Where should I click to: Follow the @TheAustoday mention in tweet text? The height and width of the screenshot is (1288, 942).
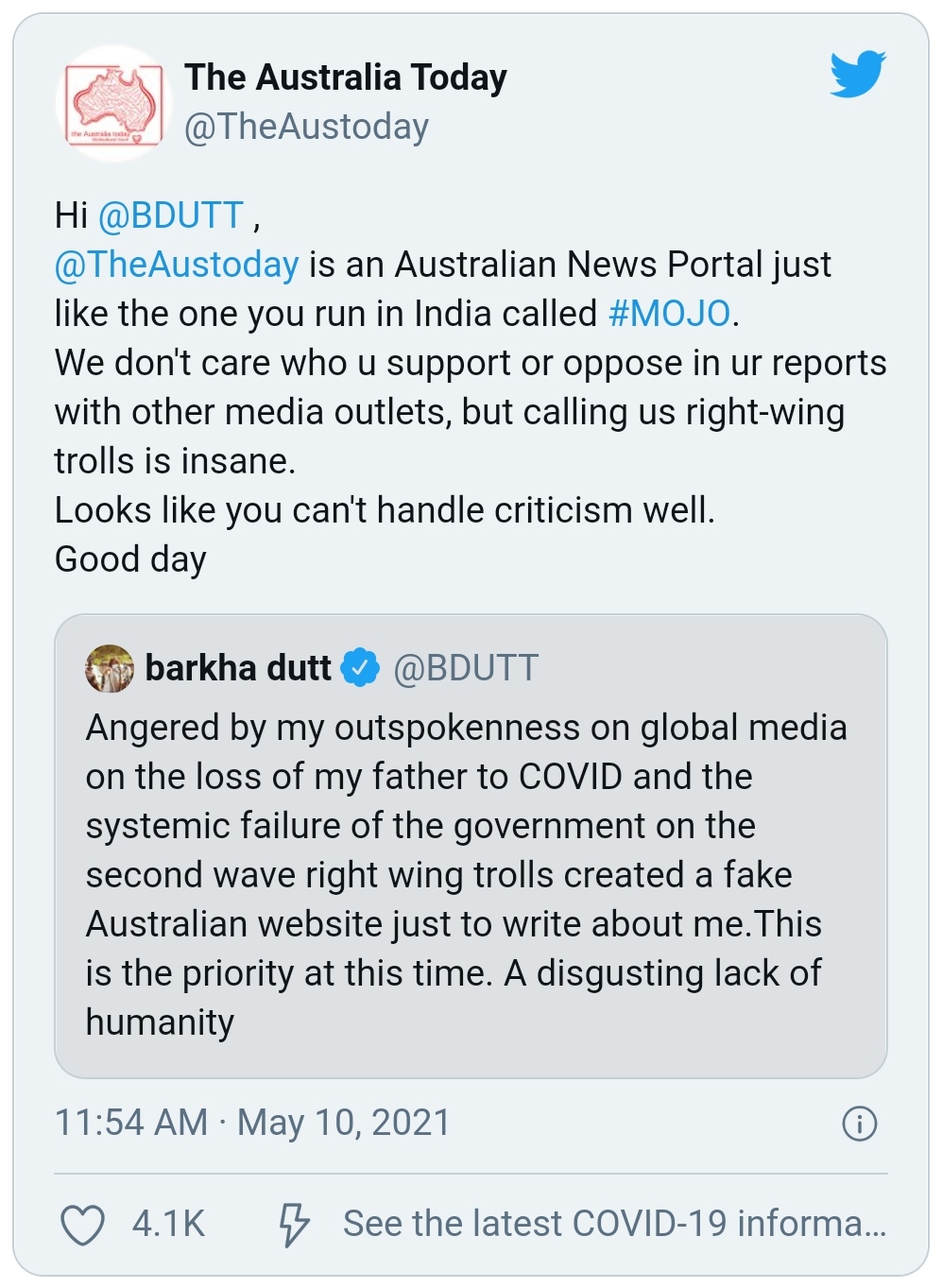click(x=177, y=265)
